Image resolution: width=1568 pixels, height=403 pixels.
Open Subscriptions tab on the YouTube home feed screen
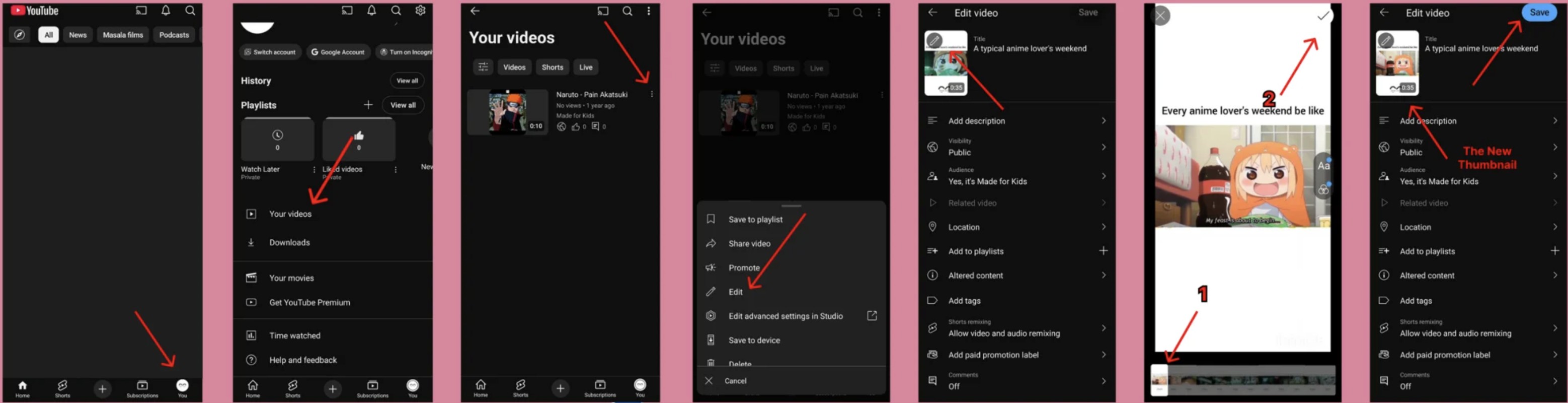point(142,388)
